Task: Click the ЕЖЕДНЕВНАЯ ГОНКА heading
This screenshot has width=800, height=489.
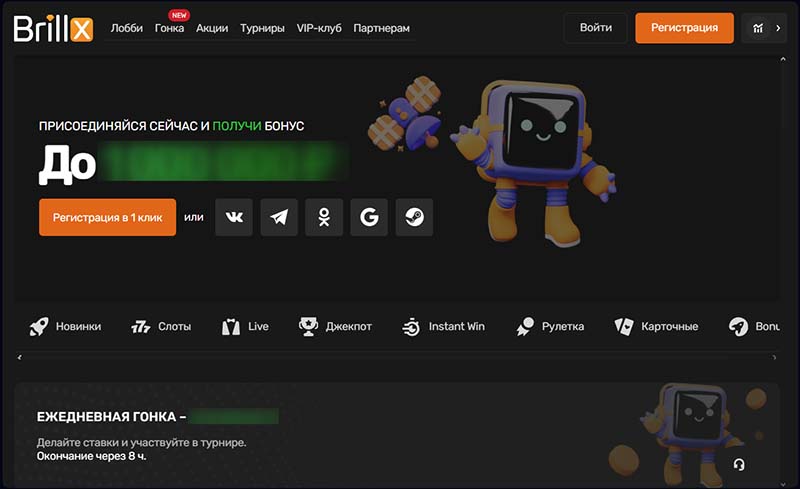Action: (111, 417)
